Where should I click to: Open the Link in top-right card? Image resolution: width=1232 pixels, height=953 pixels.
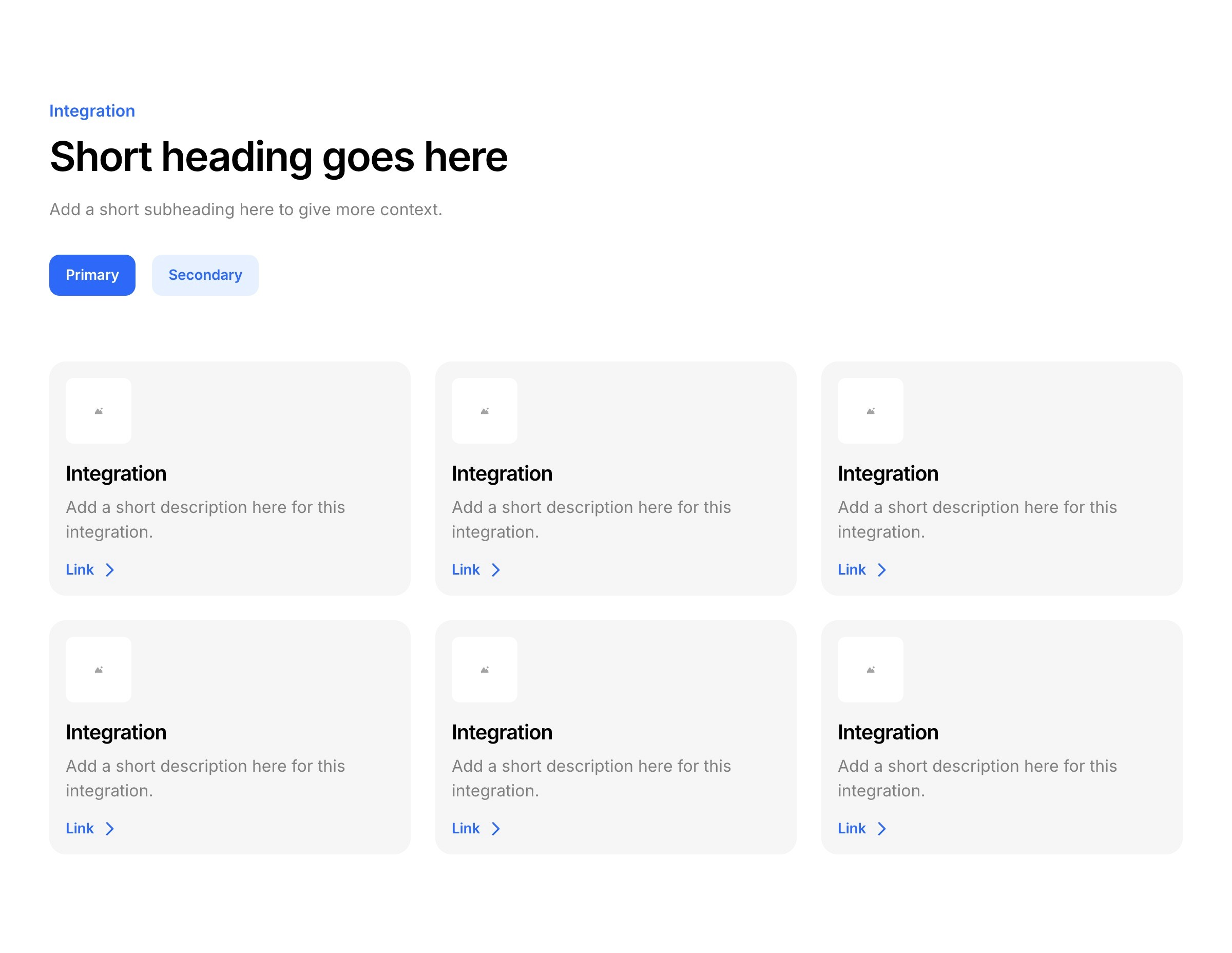tap(851, 570)
